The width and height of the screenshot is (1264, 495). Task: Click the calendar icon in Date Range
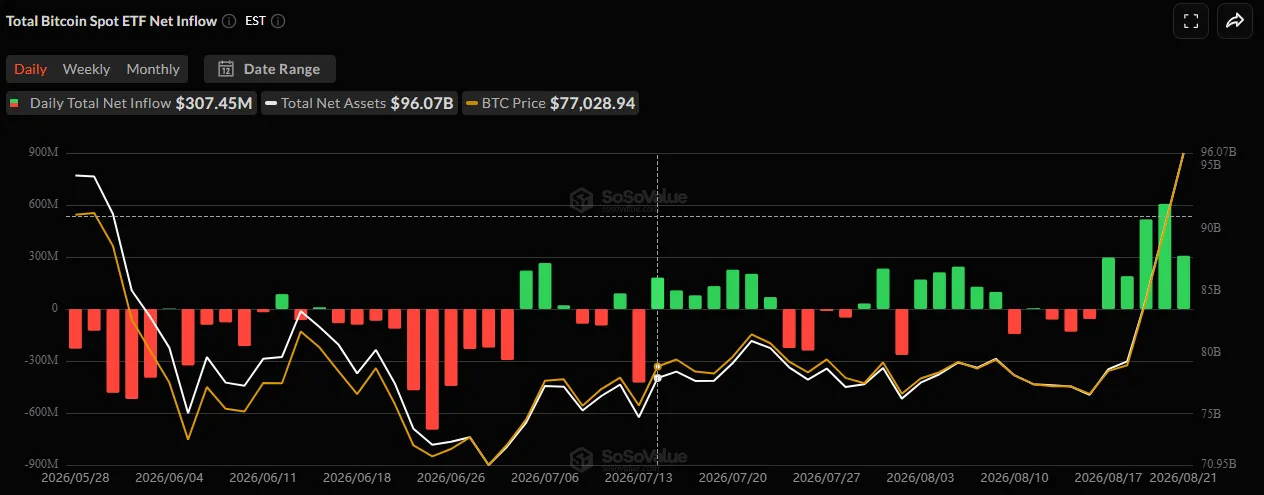click(x=226, y=69)
